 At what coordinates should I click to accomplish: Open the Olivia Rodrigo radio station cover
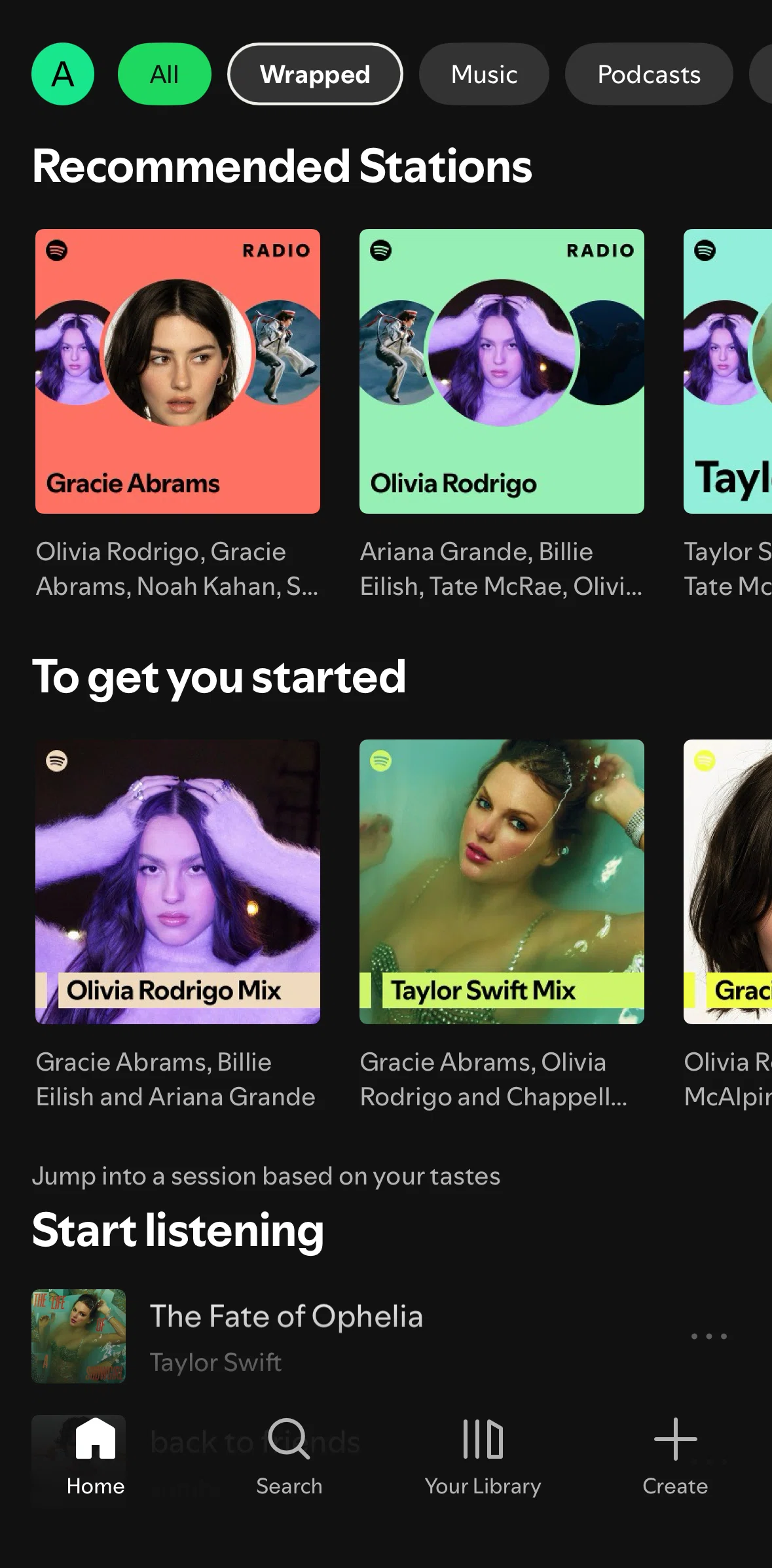point(502,371)
